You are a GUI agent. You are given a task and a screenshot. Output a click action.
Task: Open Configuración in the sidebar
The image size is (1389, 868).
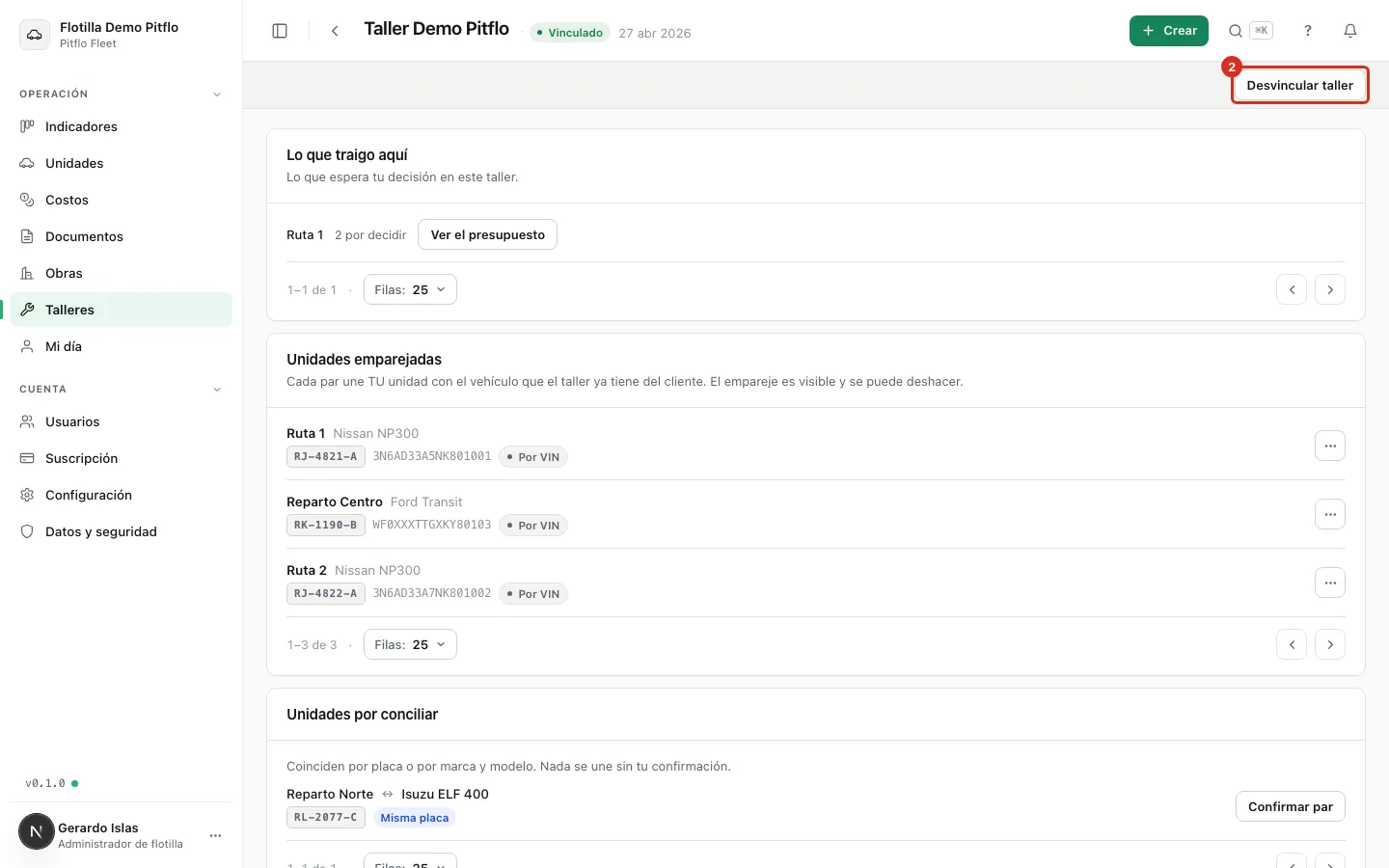pyautogui.click(x=122, y=495)
